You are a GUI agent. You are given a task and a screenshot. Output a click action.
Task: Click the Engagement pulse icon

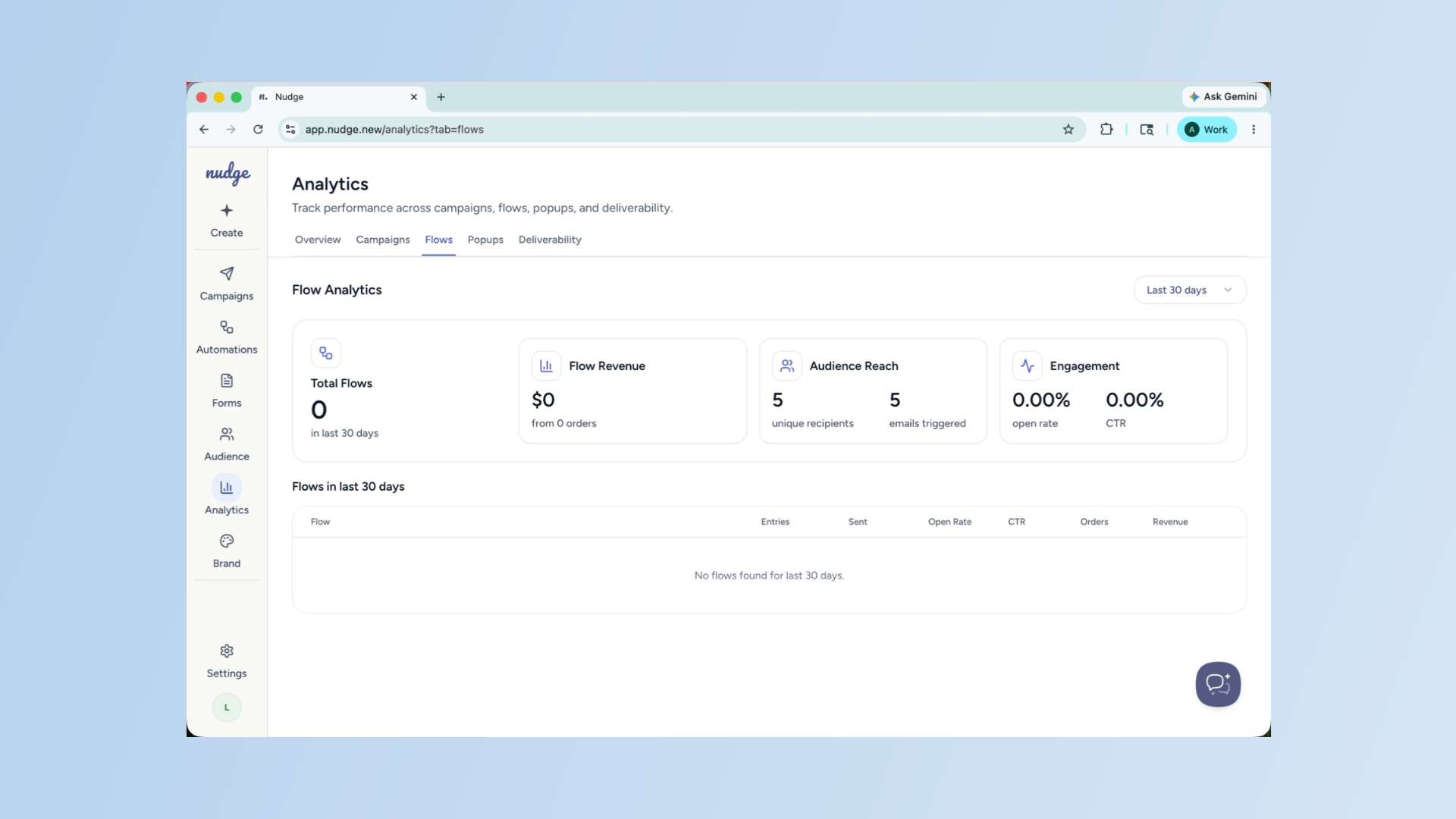point(1028,366)
